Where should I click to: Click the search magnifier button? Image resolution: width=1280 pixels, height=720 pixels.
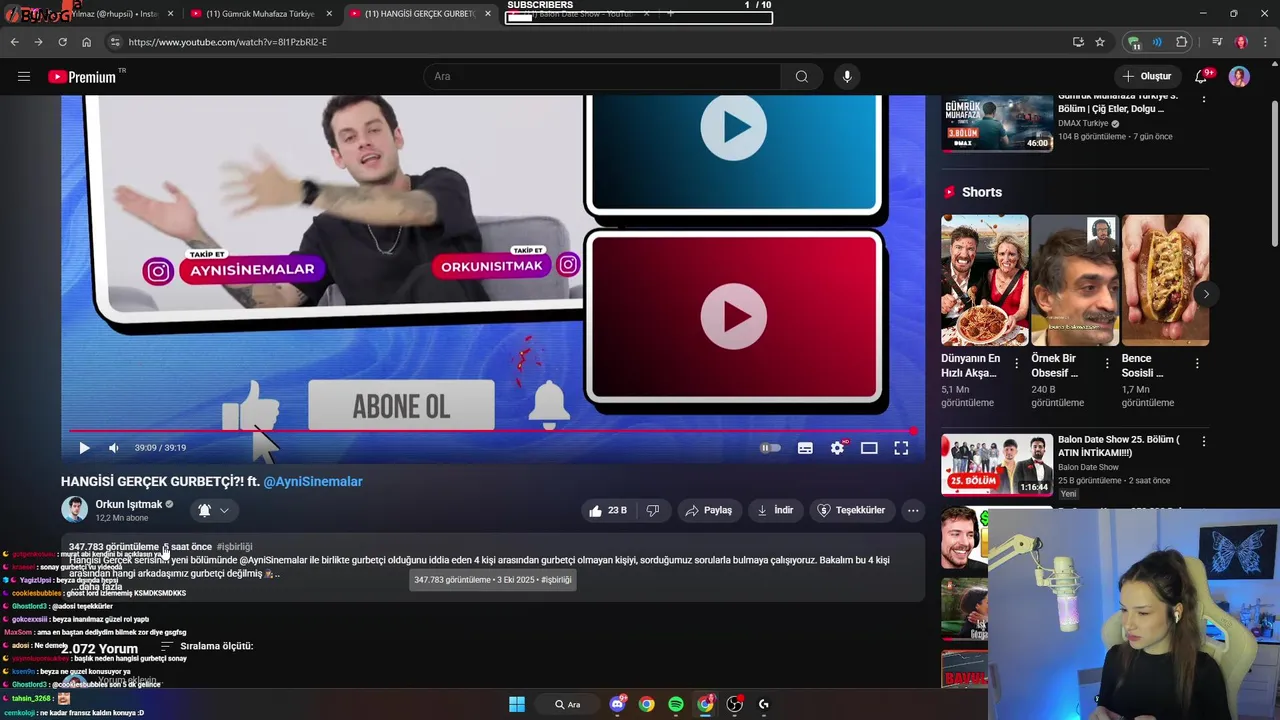802,77
